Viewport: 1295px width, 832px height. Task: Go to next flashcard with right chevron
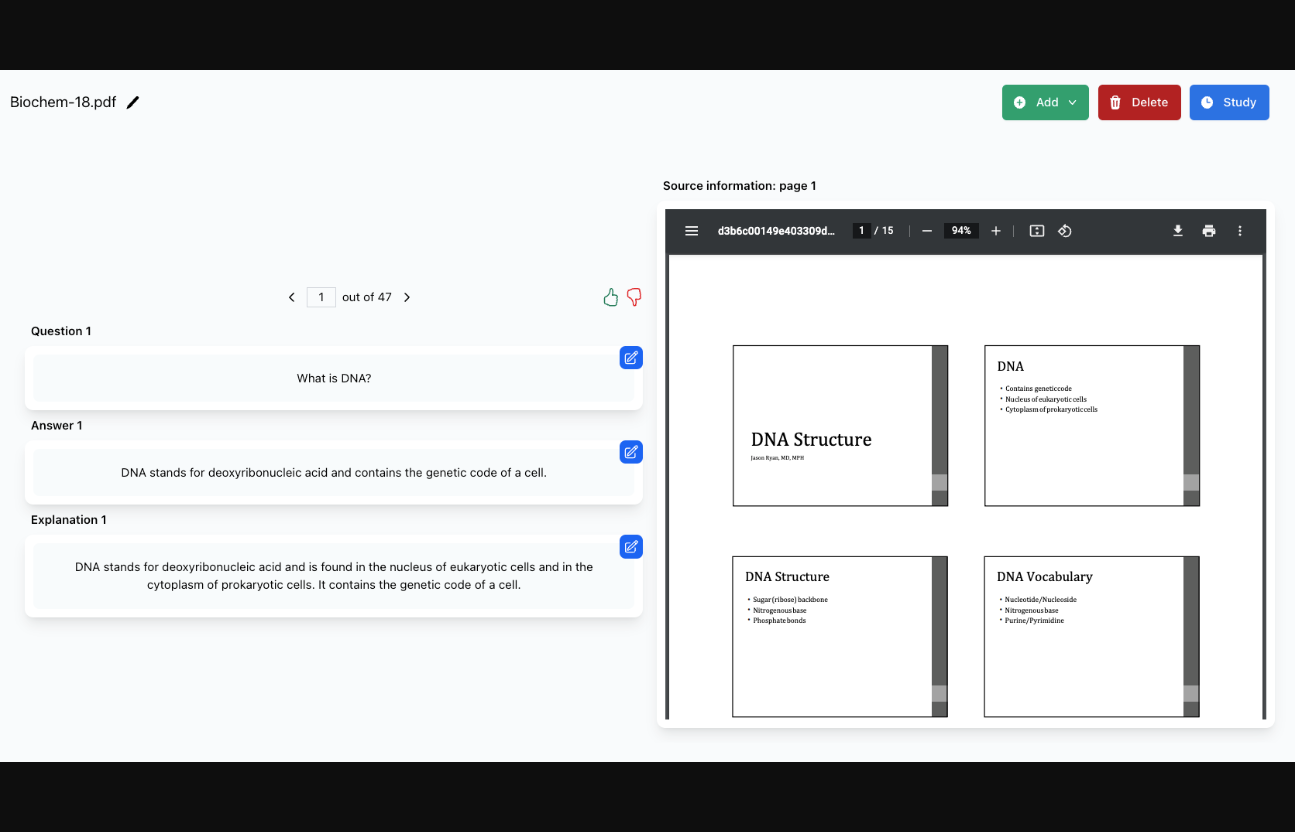[407, 297]
